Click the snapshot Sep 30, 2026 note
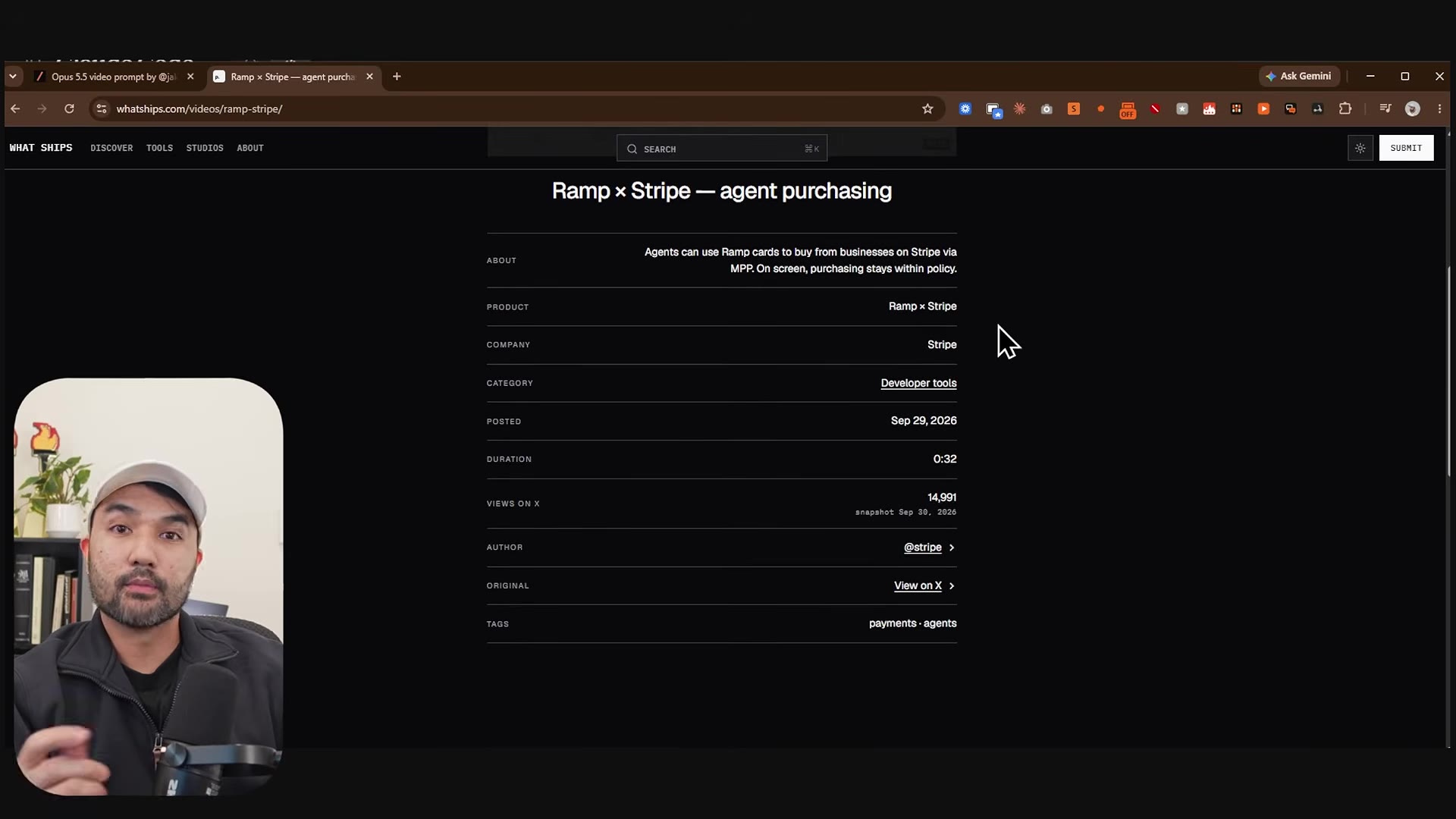Screen dimensions: 1456x819 [x=905, y=513]
